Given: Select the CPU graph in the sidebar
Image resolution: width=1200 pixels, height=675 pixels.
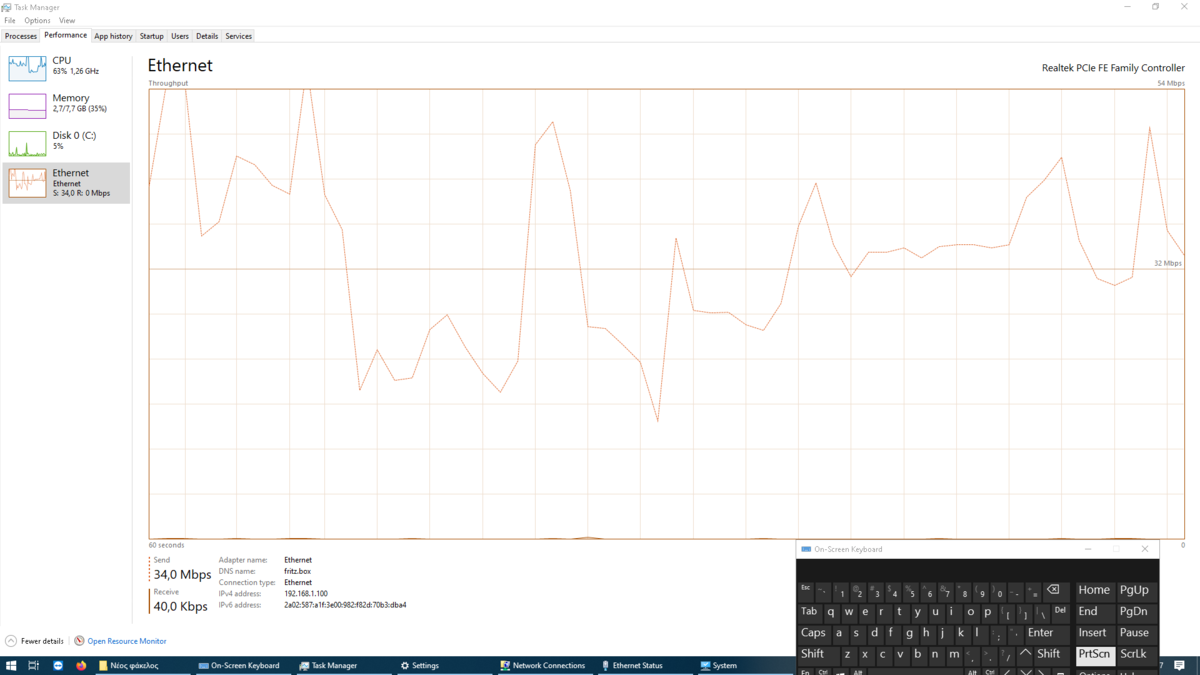Looking at the screenshot, I should pyautogui.click(x=65, y=67).
